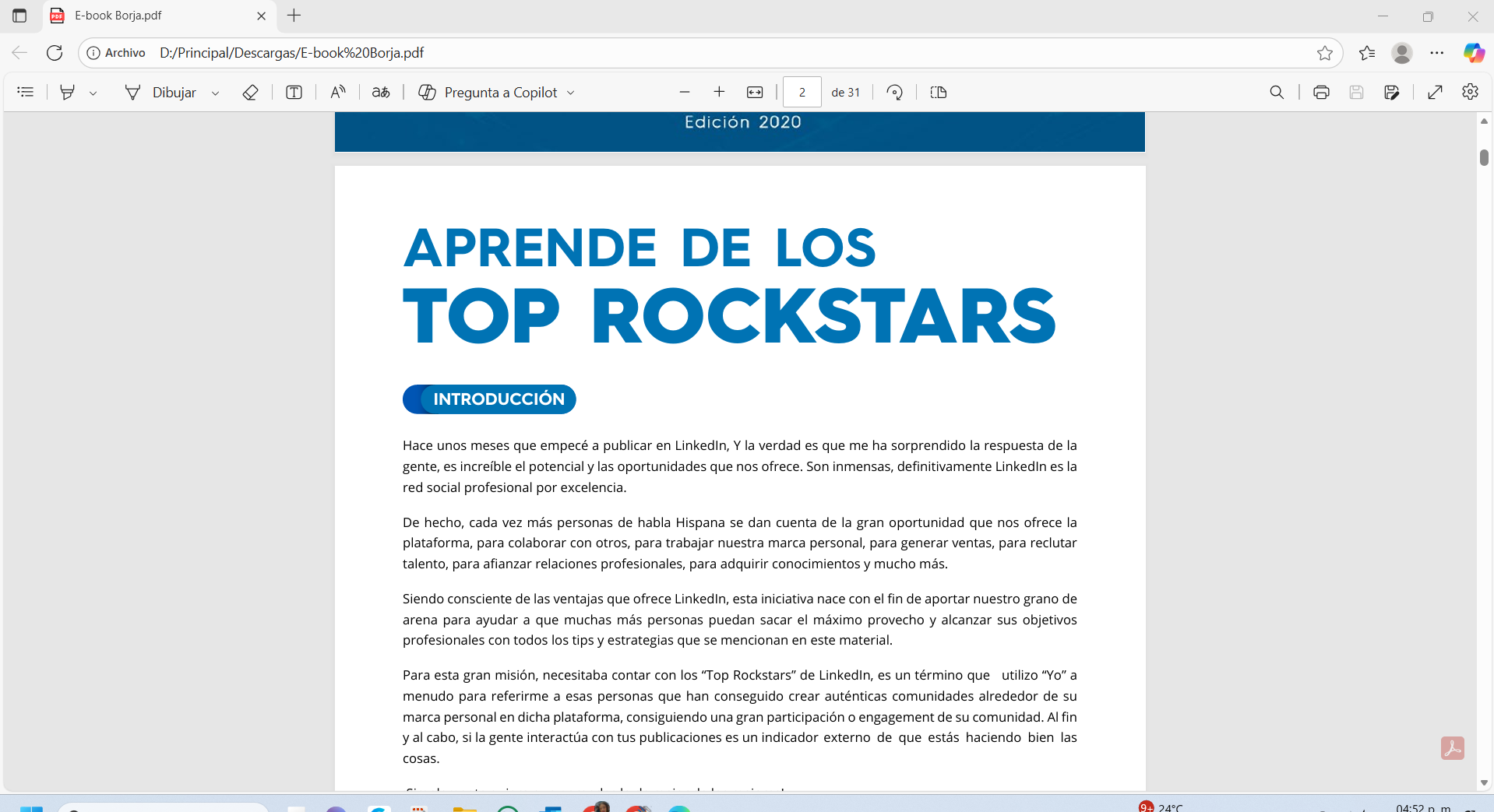Start Read aloud

338,93
